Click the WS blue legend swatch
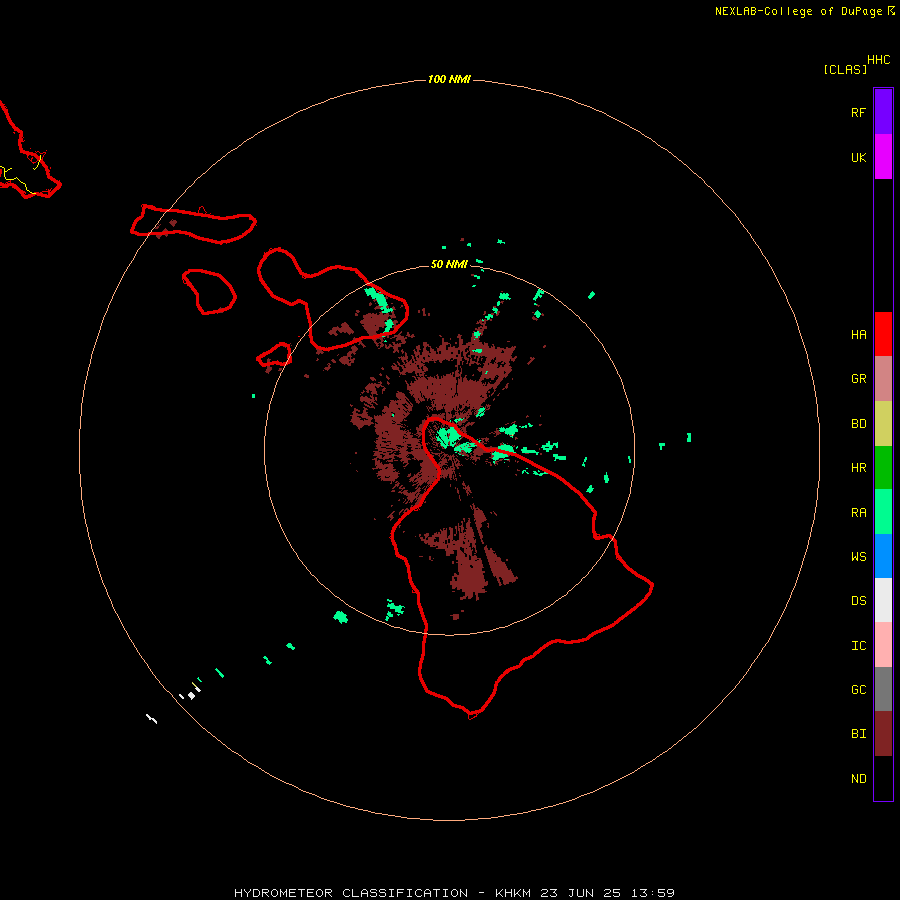Screen dimensions: 900x900 (883, 556)
